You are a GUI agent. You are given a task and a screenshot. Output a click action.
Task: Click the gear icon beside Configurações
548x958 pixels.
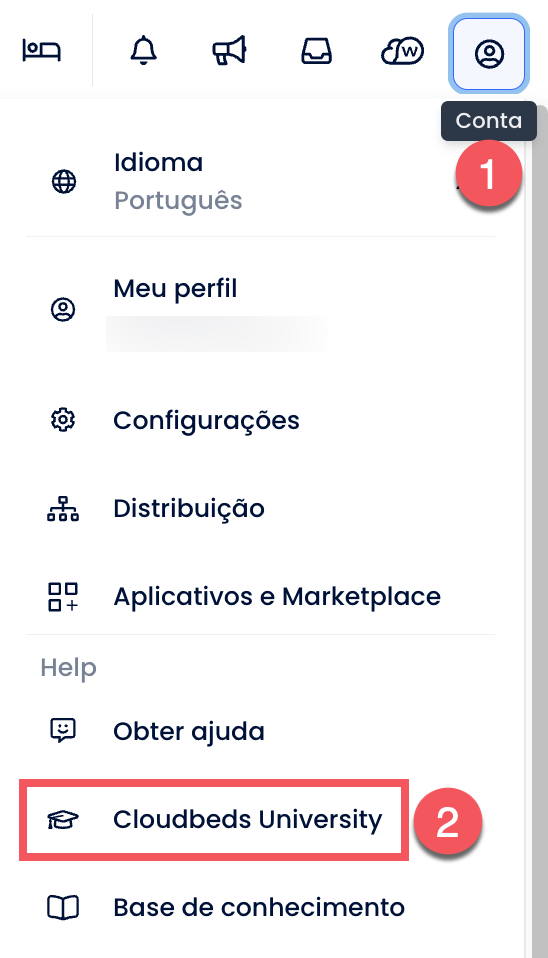point(63,420)
